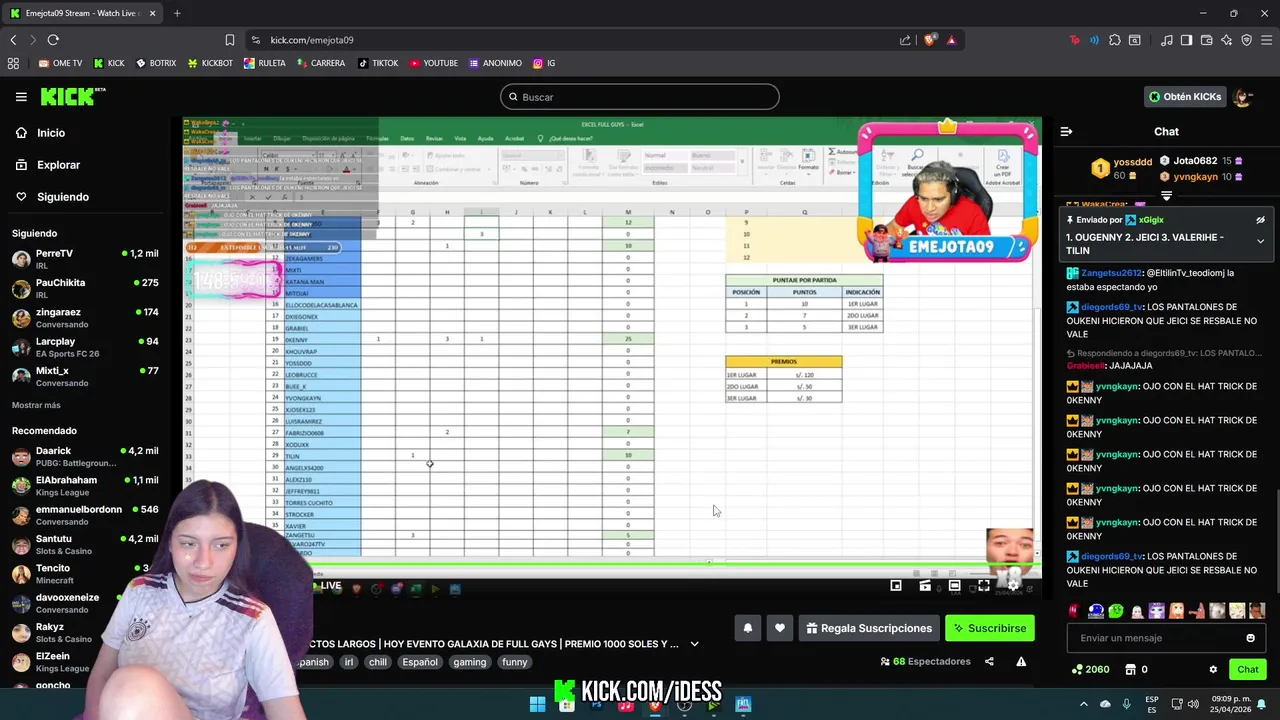Open the user profile avatar menu

(1243, 97)
